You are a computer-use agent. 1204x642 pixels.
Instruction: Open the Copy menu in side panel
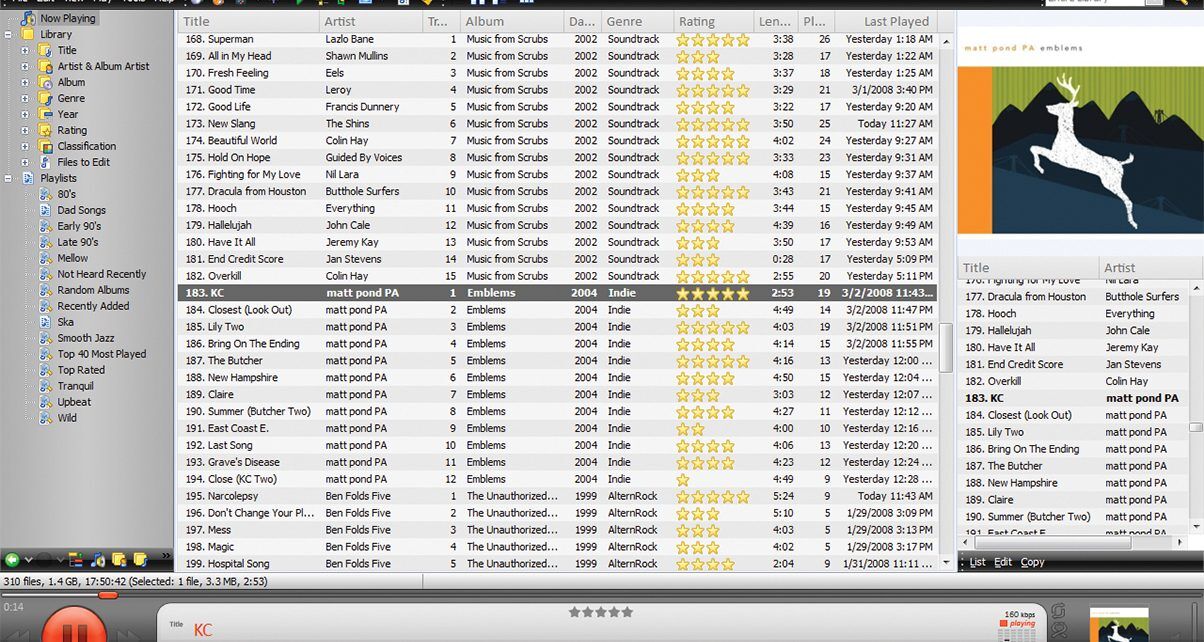(x=1032, y=562)
